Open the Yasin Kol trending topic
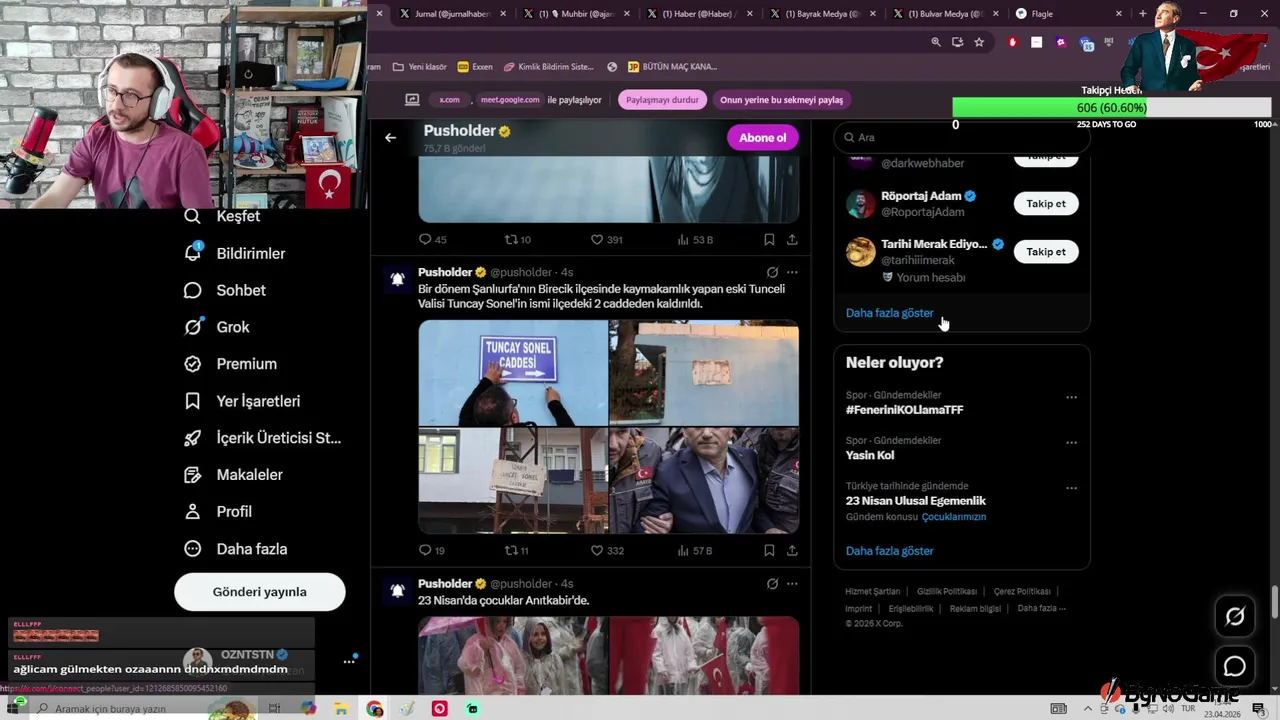 (x=870, y=455)
